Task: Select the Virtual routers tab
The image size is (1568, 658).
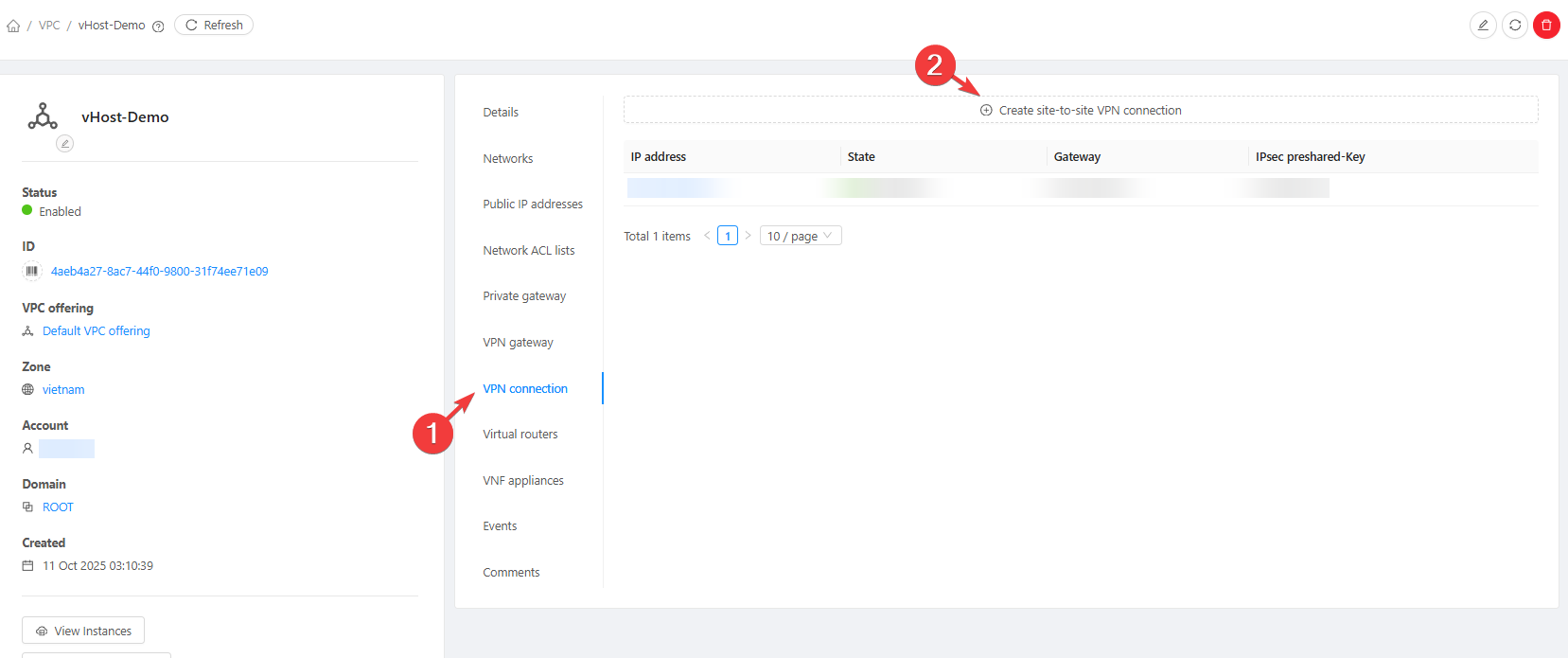Action: pyautogui.click(x=520, y=435)
